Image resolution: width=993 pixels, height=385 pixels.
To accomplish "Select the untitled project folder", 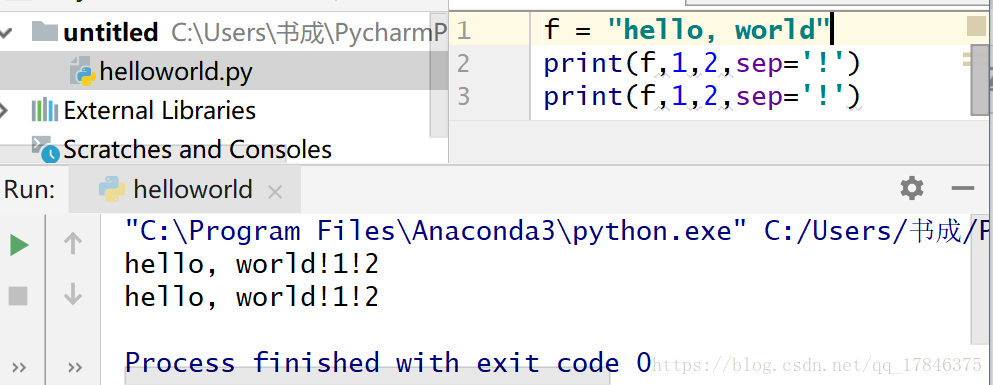I will point(110,32).
